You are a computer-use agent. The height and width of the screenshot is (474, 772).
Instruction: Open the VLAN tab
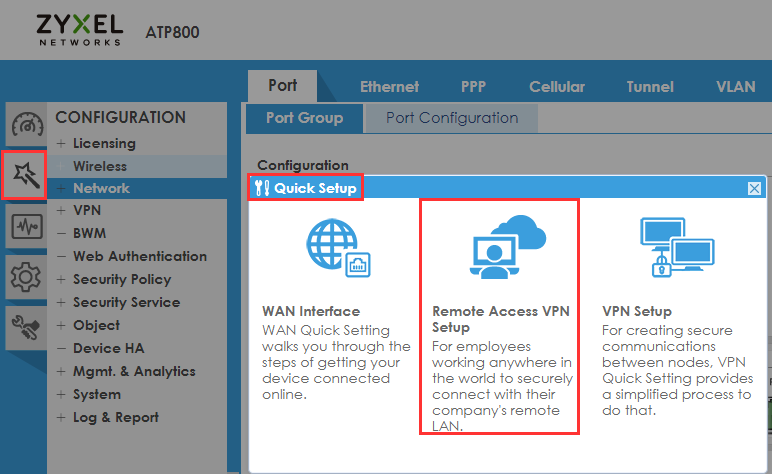tap(736, 87)
